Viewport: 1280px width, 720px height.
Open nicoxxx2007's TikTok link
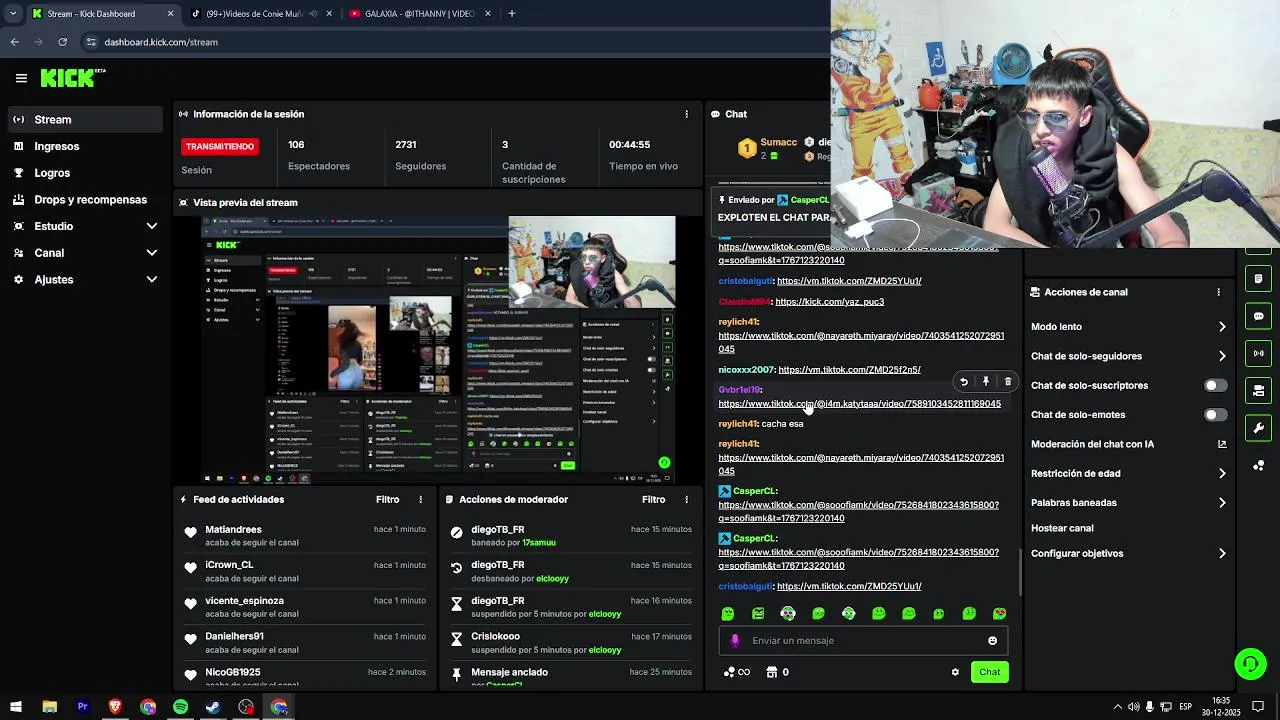[849, 370]
